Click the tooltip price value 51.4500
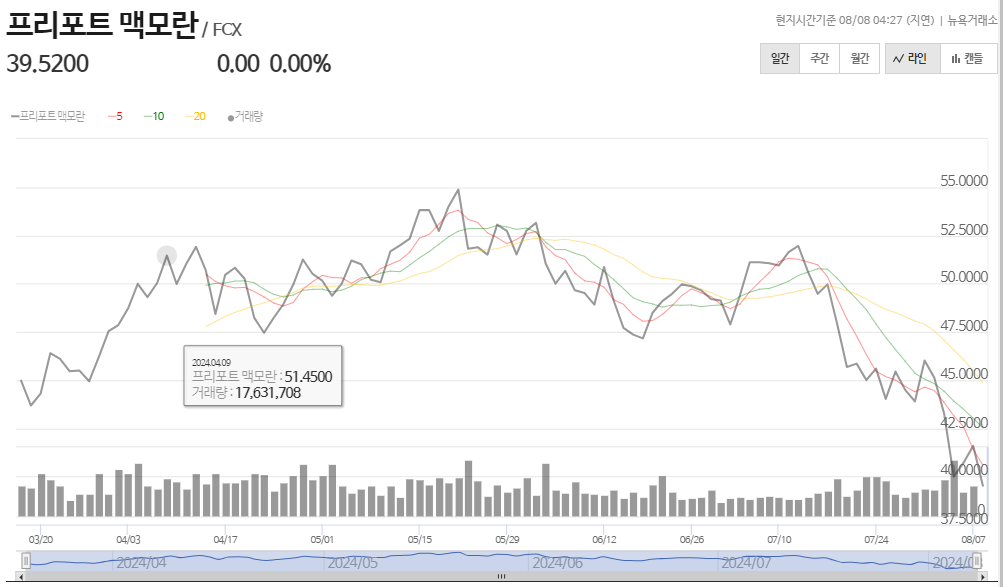1003x587 pixels. [308, 377]
